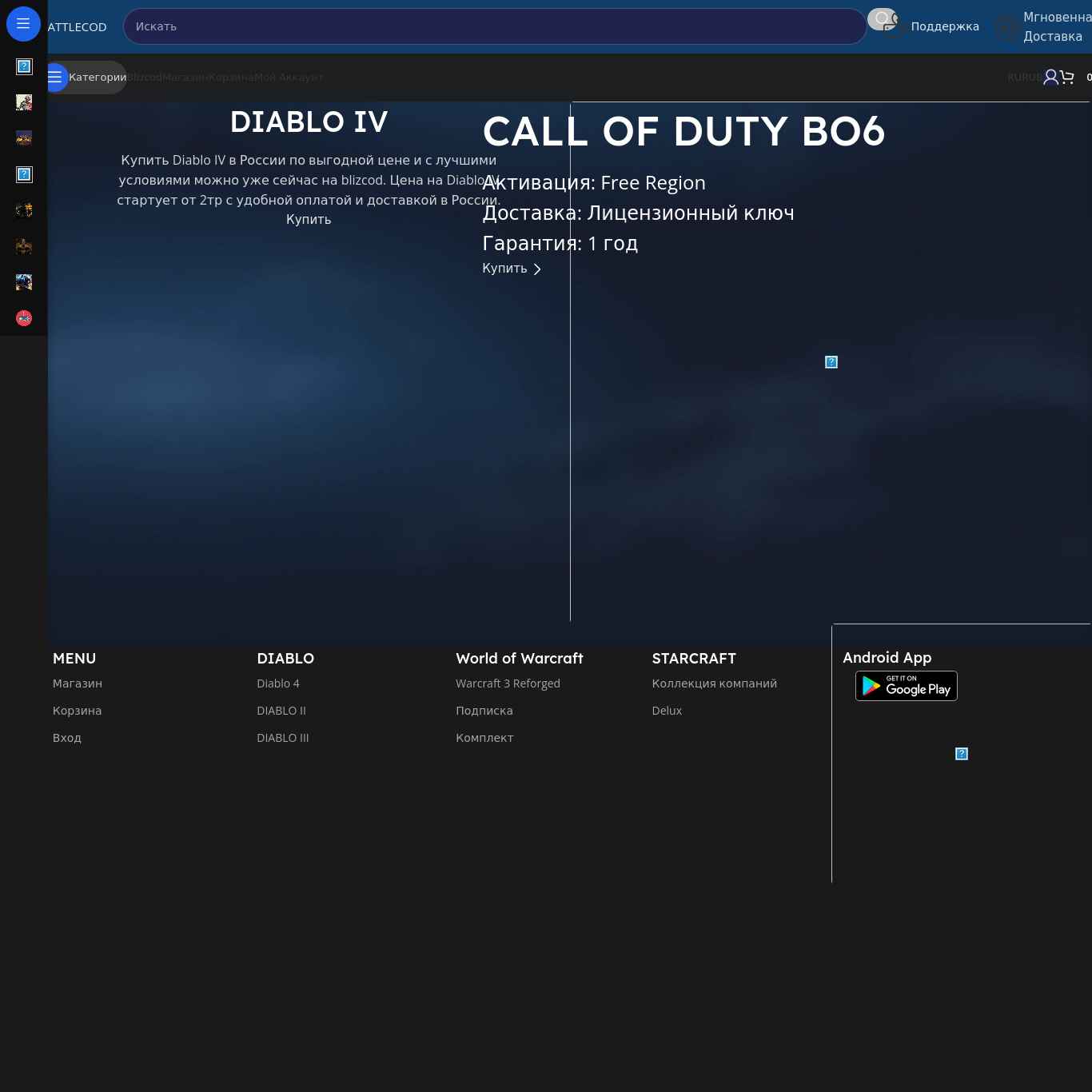Open footer link Корзина
The image size is (1092, 1092).
click(x=77, y=711)
